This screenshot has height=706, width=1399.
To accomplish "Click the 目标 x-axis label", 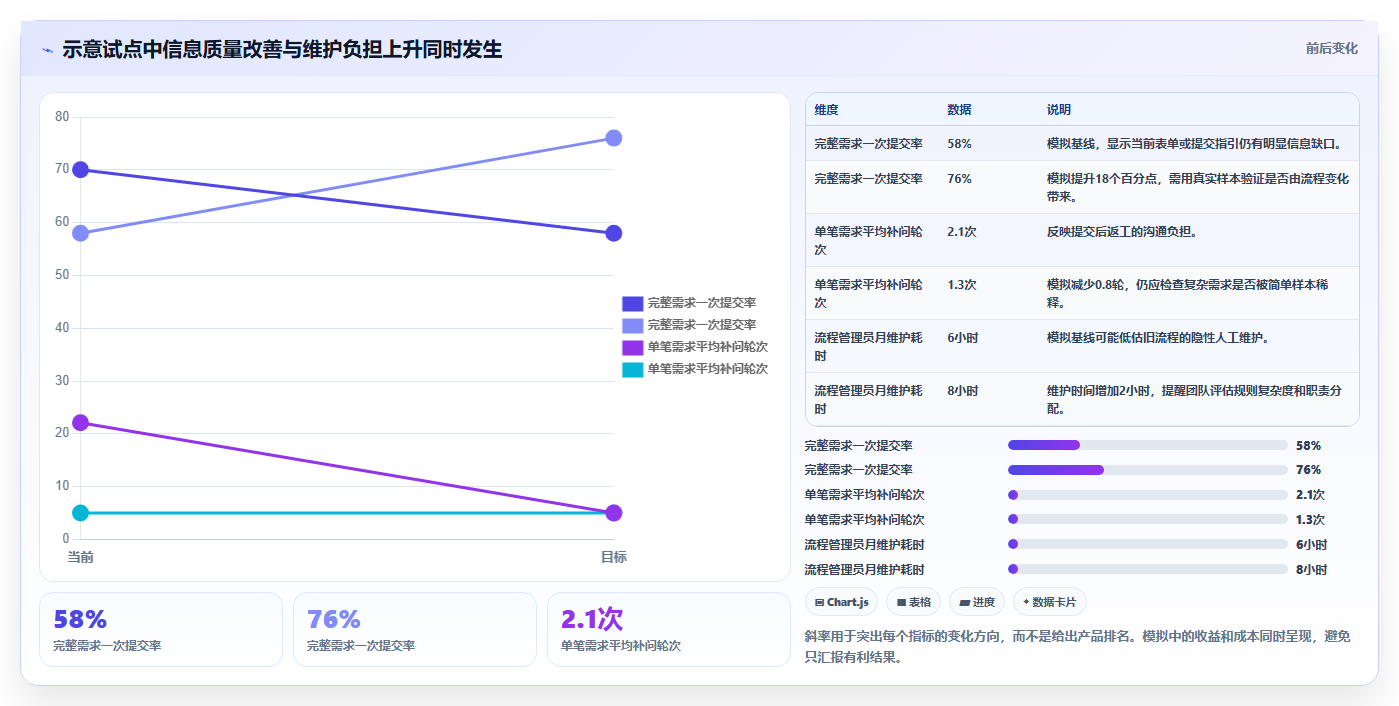I will pos(614,557).
